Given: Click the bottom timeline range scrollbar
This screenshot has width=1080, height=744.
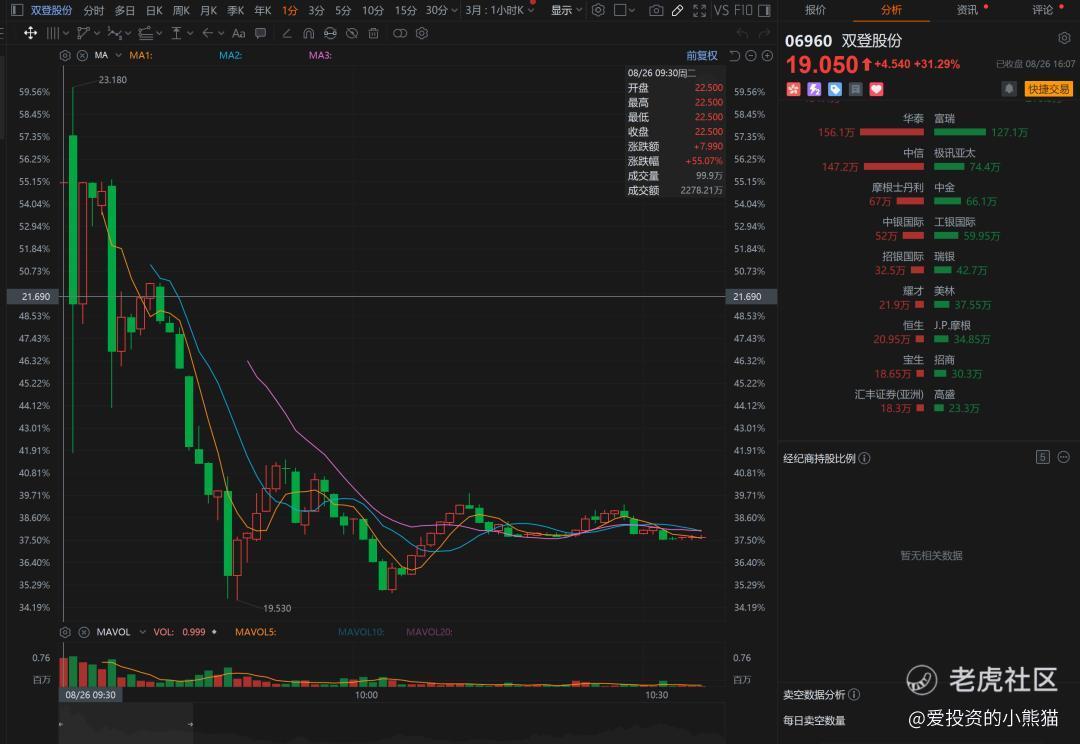Looking at the screenshot, I should coord(125,723).
